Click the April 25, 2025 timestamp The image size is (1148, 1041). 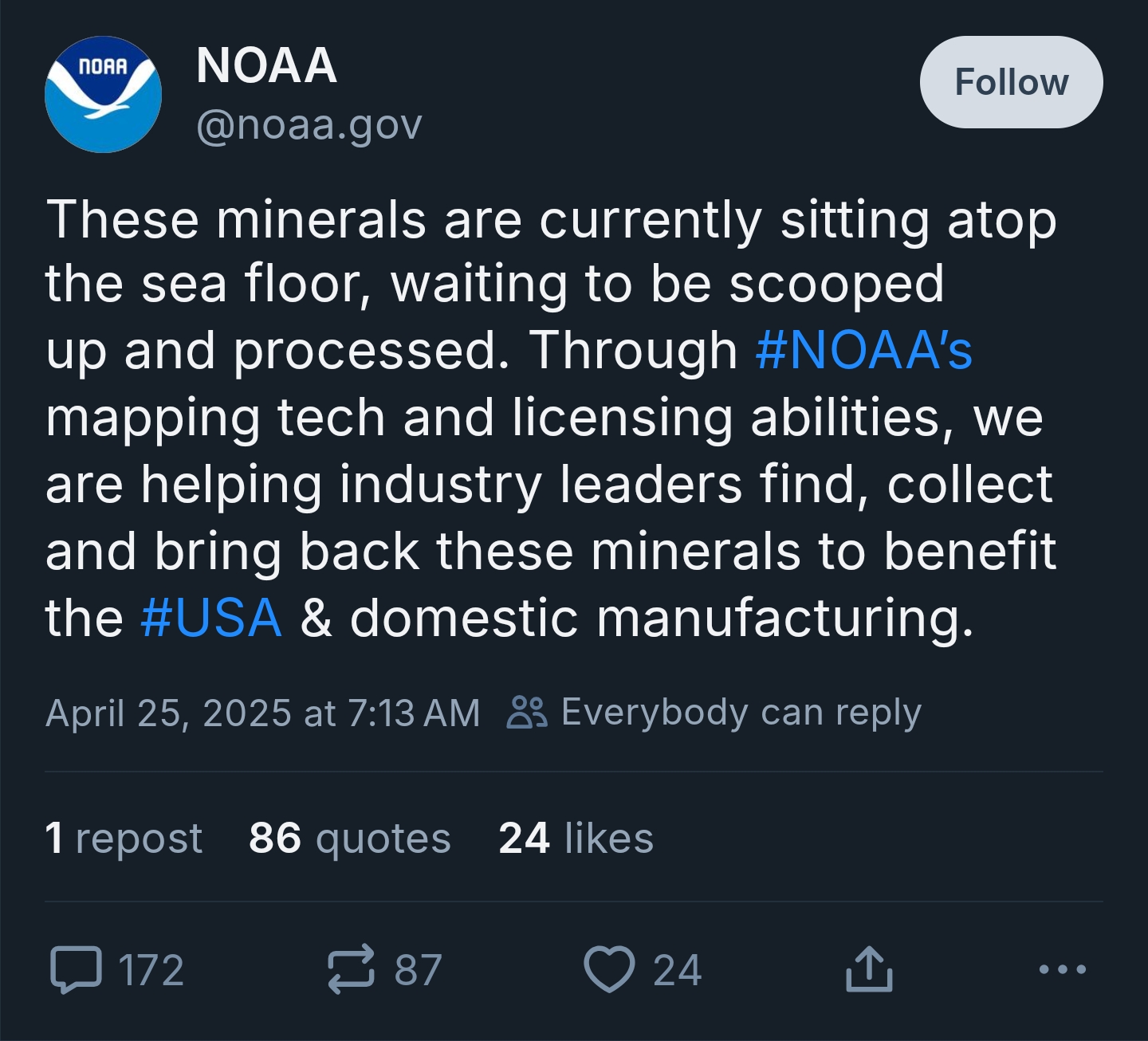pyautogui.click(x=263, y=713)
